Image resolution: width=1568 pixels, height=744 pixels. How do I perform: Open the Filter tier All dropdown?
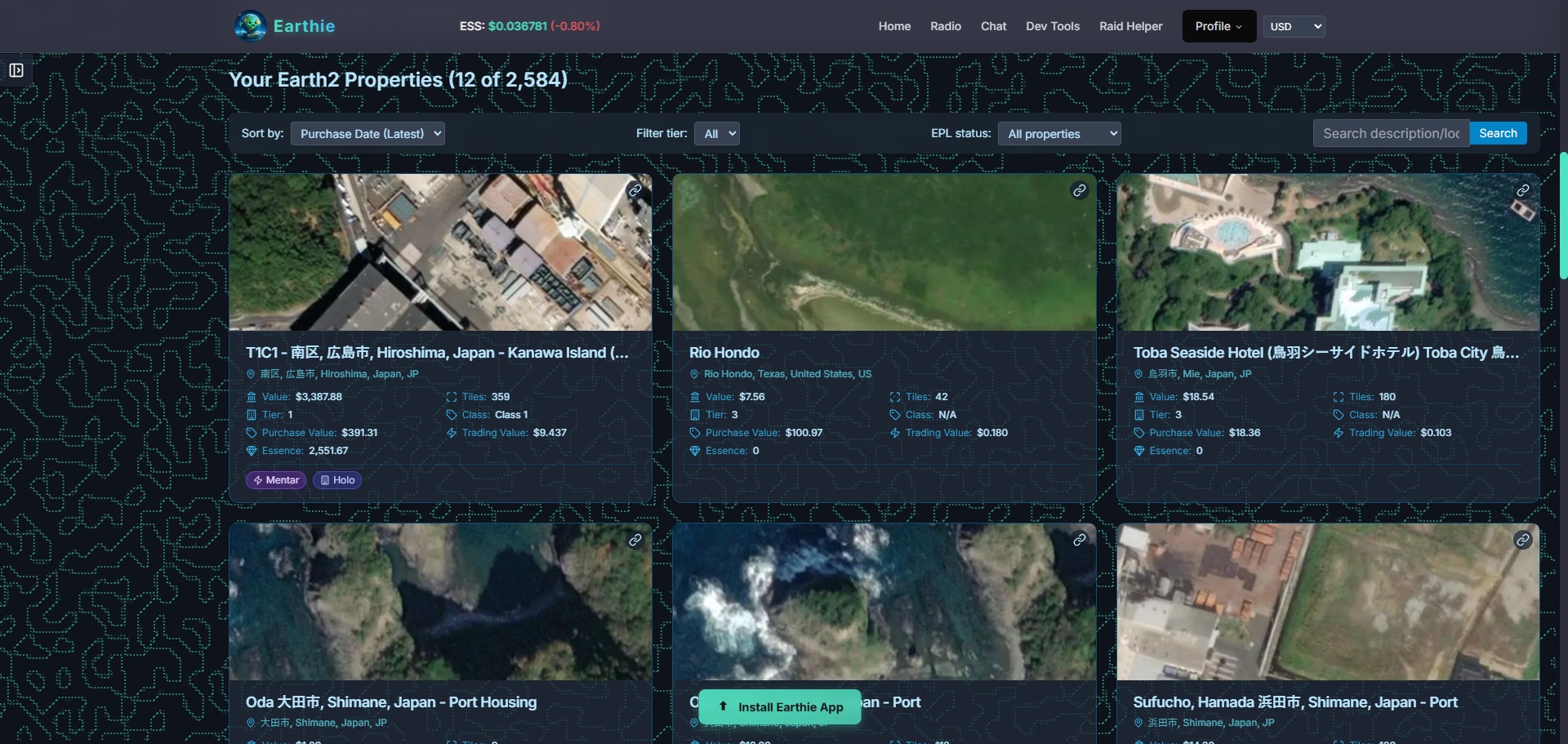click(717, 134)
